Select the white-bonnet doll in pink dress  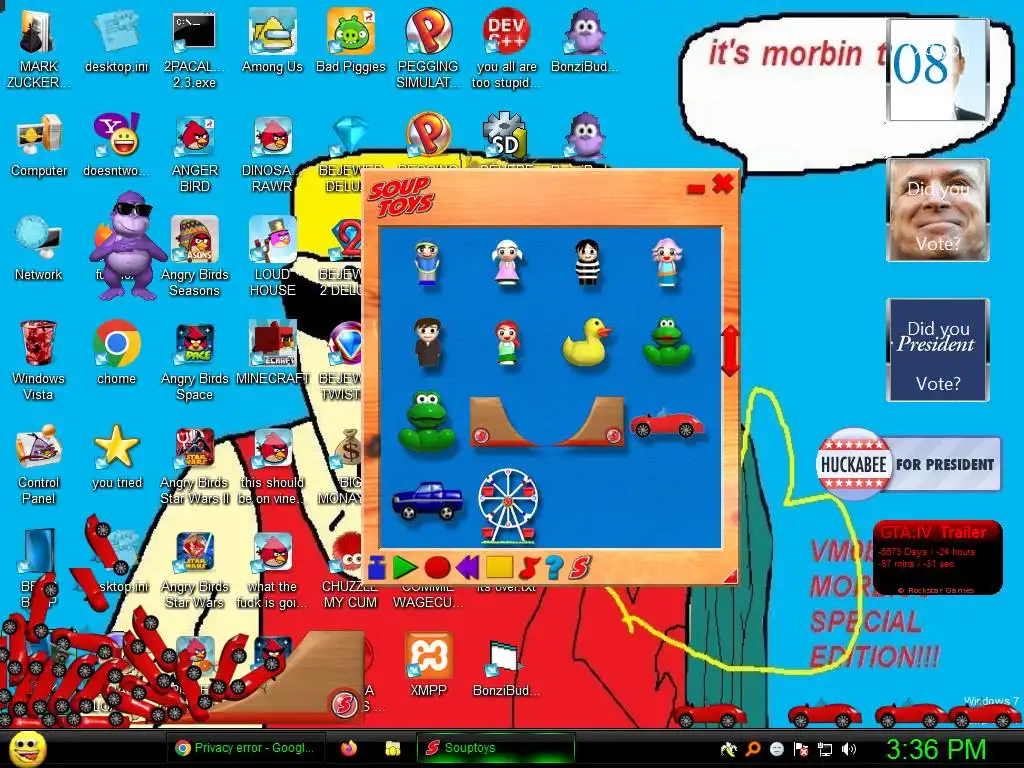point(507,262)
